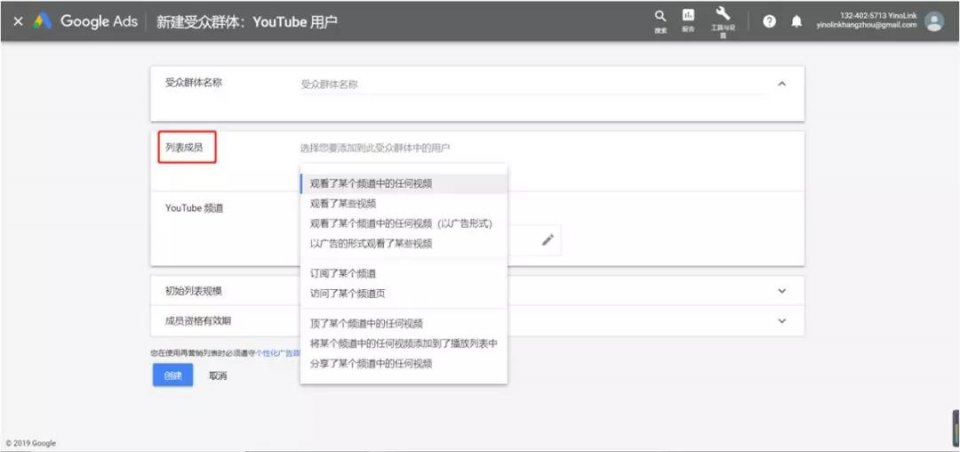Open the search (搜索) magnifier icon
Image resolution: width=960 pixels, height=452 pixels.
click(x=660, y=18)
